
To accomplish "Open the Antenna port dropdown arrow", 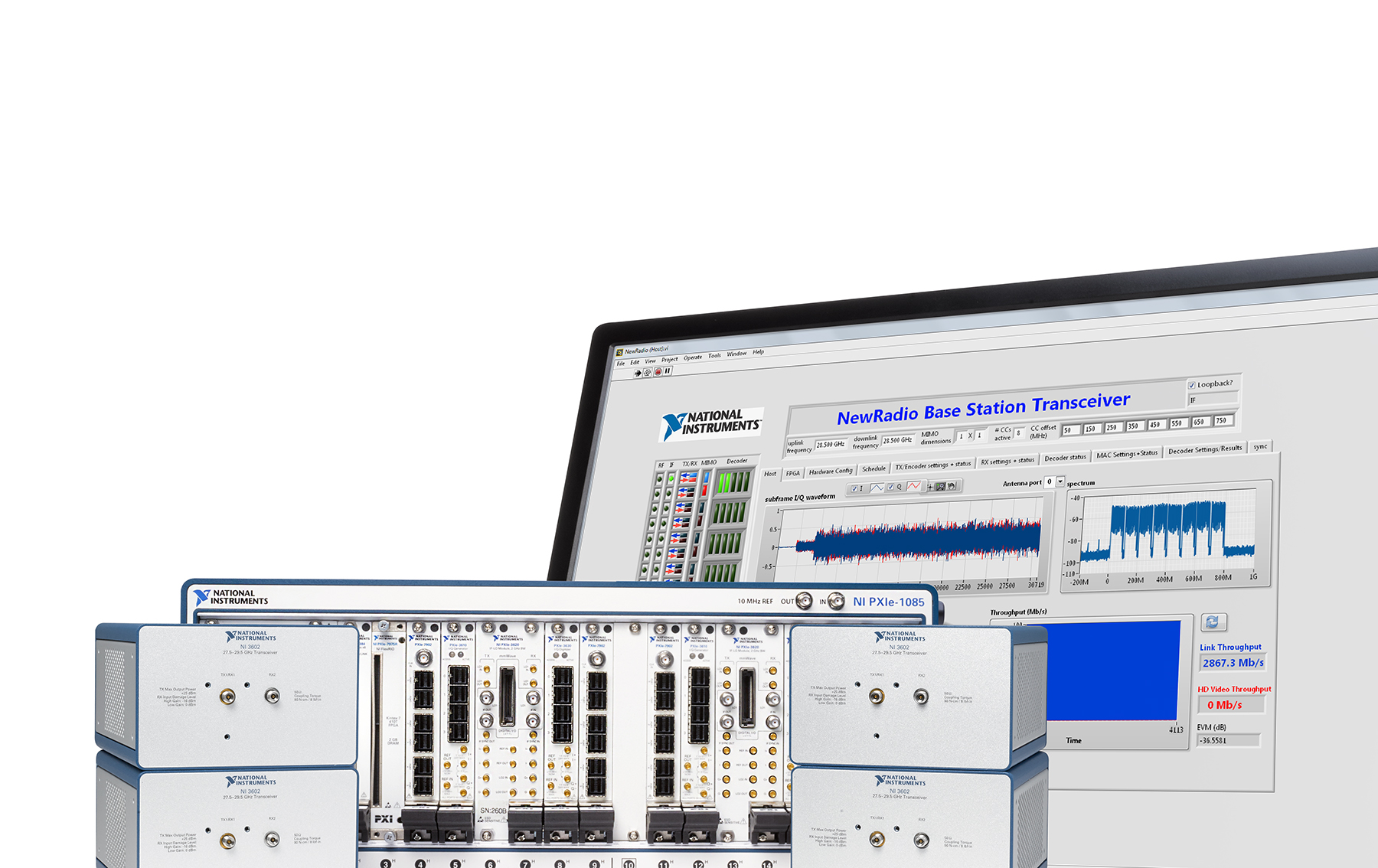I will coord(1060,481).
